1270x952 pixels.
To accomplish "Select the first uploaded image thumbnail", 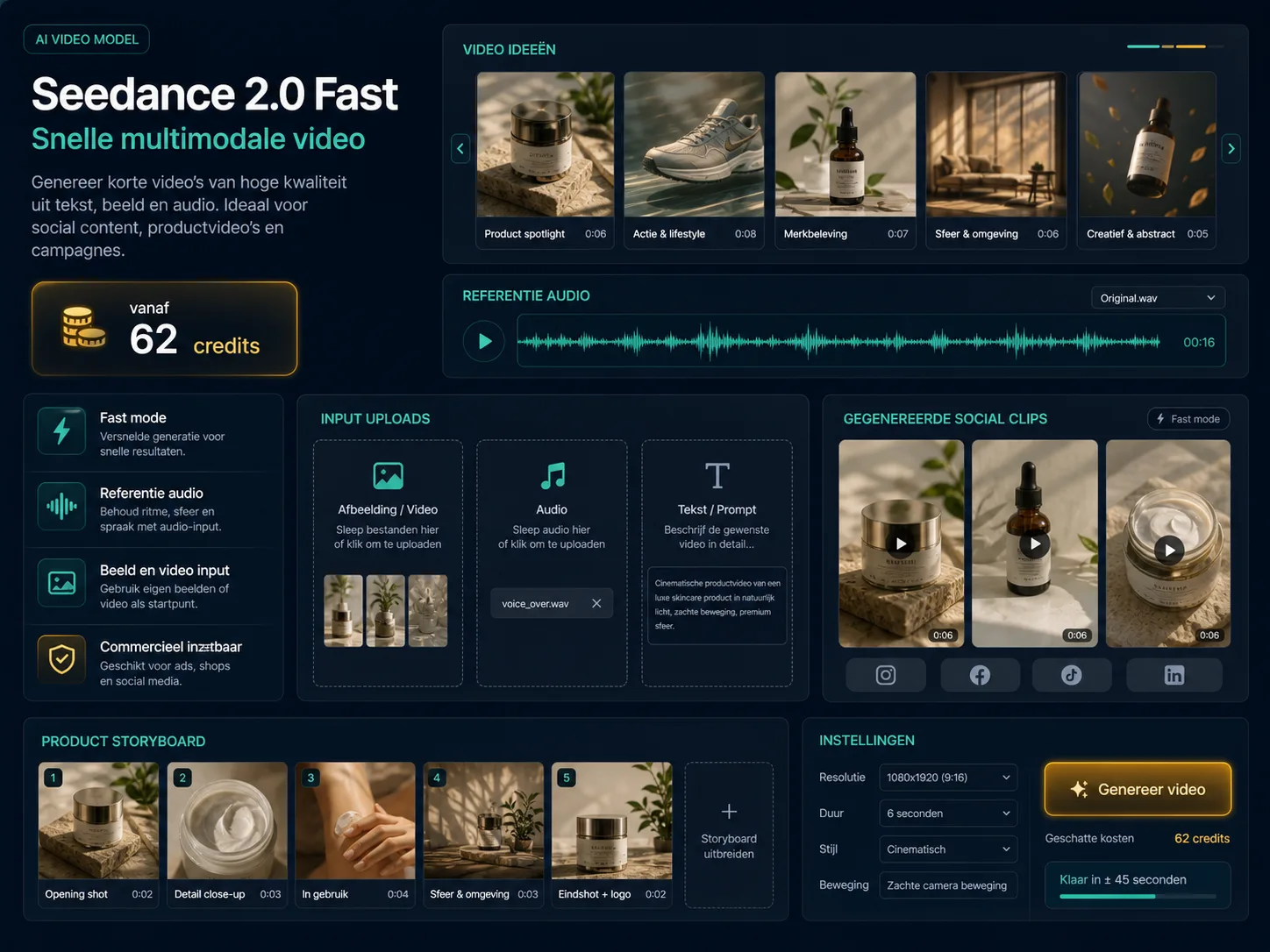I will (343, 611).
